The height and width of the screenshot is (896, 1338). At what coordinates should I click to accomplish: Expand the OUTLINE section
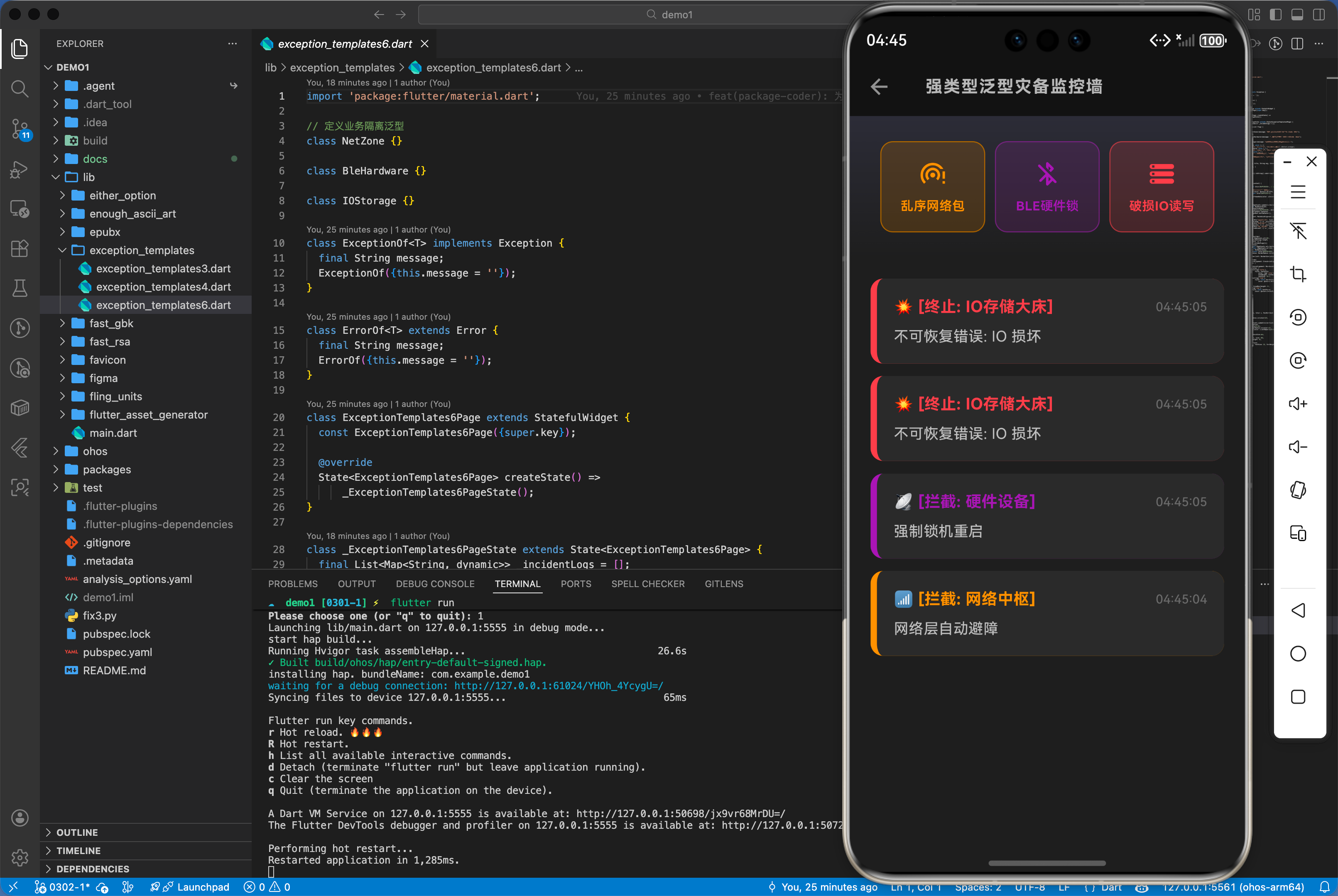pyautogui.click(x=76, y=832)
